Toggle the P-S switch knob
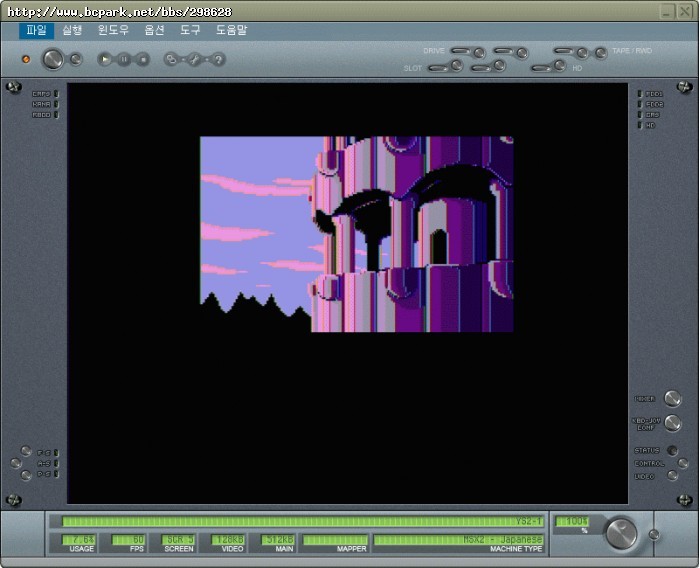700x568 pixels. [26, 475]
